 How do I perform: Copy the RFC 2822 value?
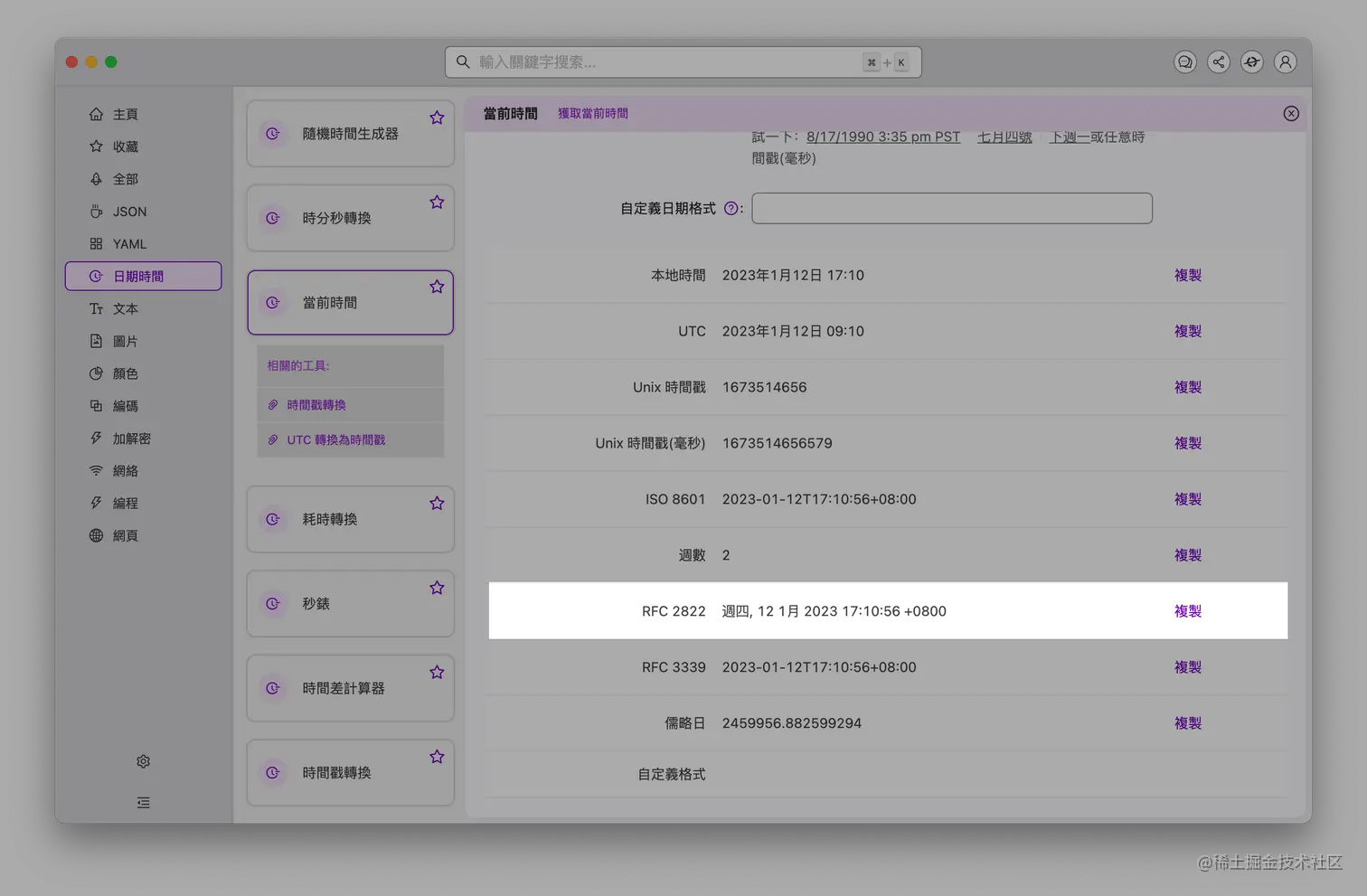(1187, 611)
